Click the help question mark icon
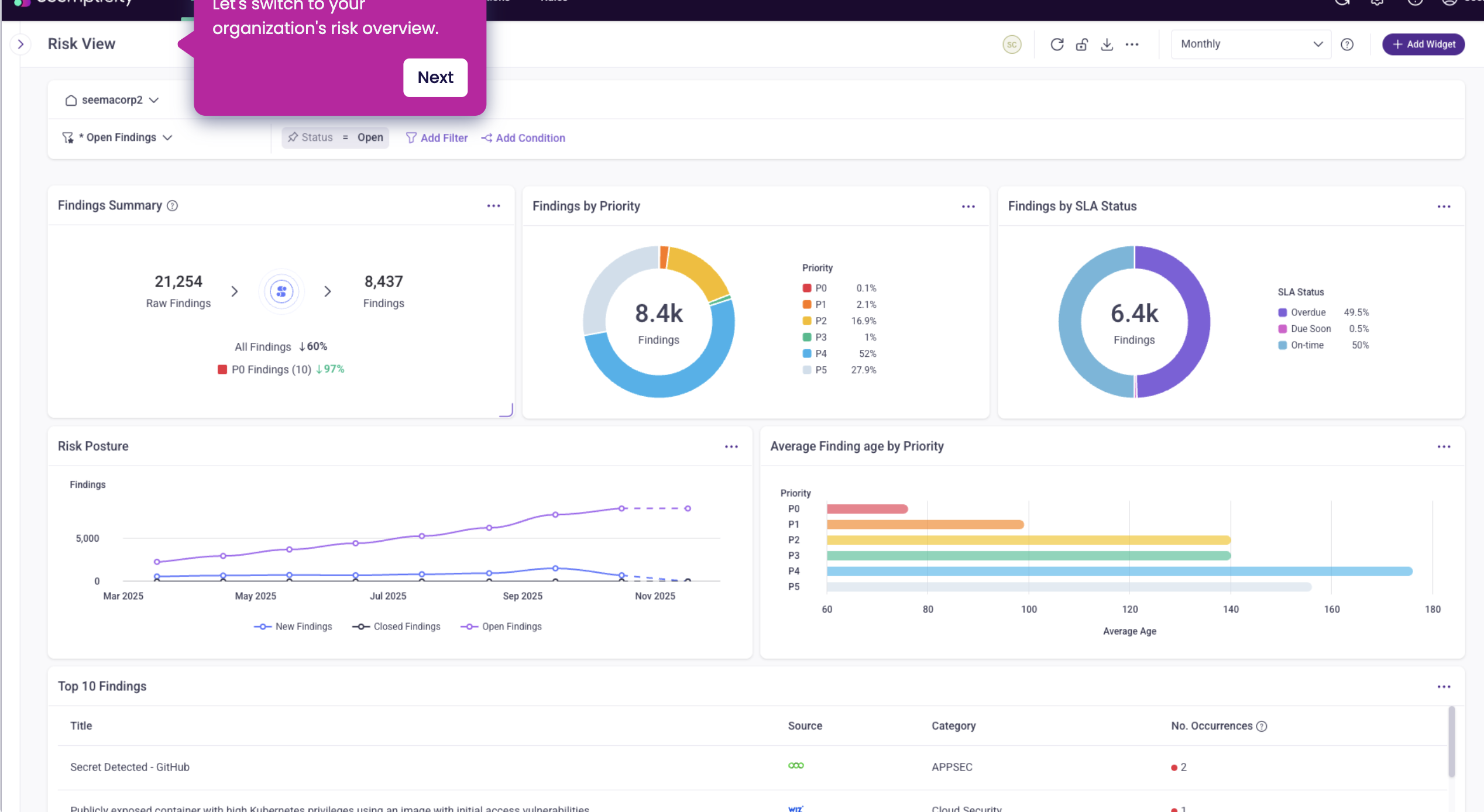The height and width of the screenshot is (812, 1484). (x=1347, y=44)
